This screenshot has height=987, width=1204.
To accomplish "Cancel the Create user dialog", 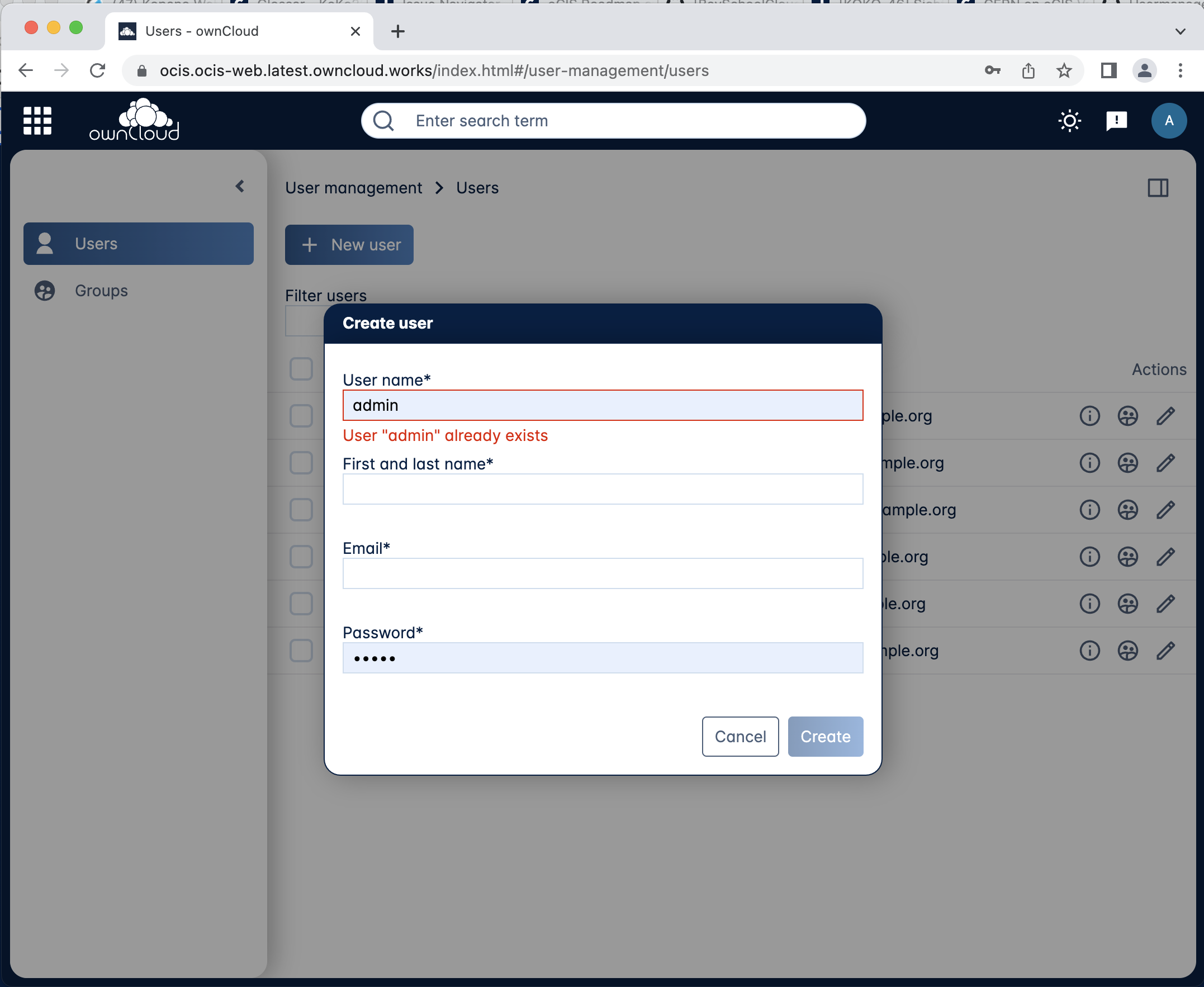I will (740, 736).
